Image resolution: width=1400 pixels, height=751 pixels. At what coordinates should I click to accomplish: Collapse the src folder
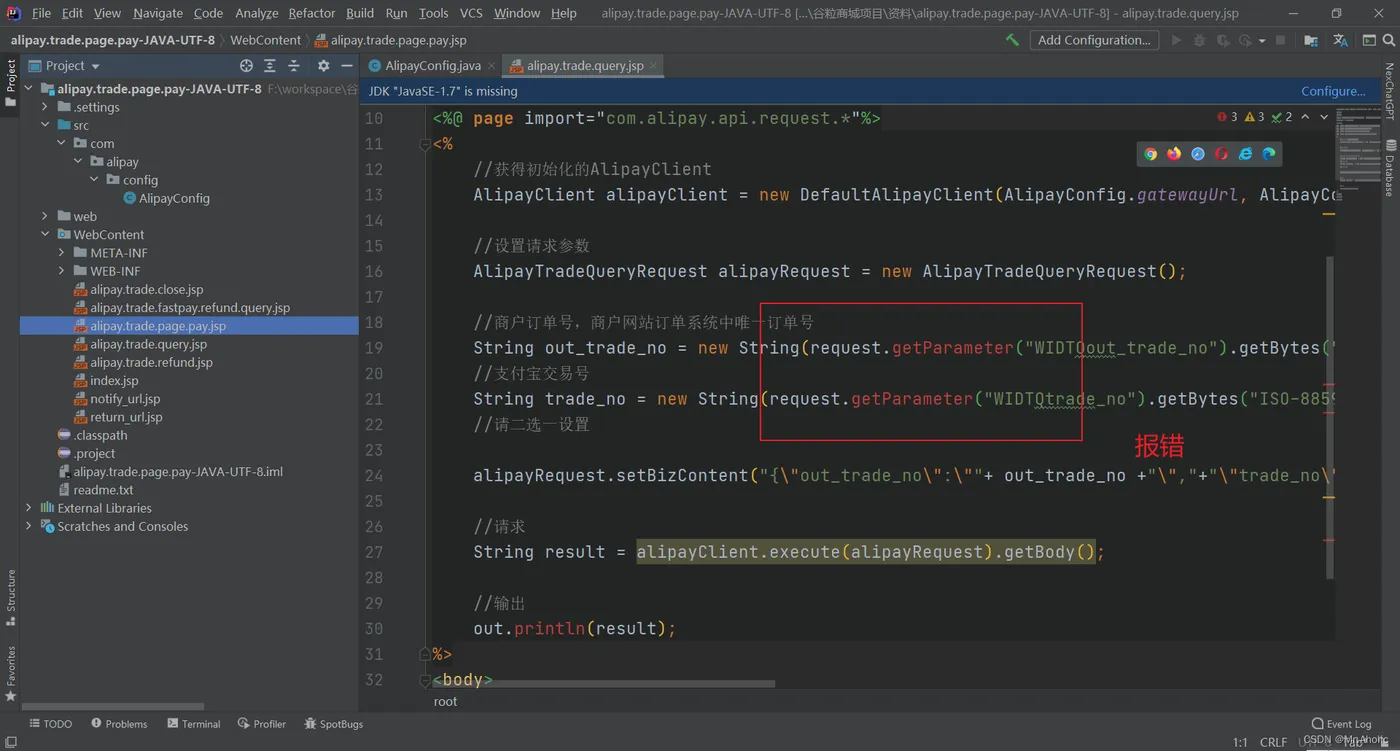(x=45, y=125)
